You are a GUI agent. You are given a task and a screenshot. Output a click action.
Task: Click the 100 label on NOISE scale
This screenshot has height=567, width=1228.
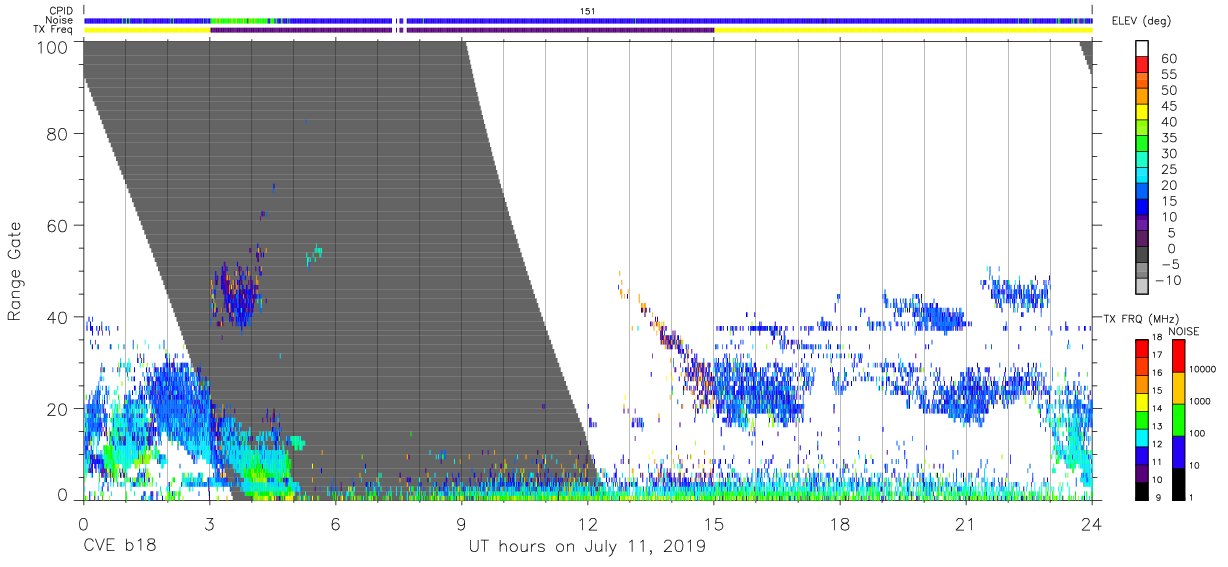click(1197, 433)
